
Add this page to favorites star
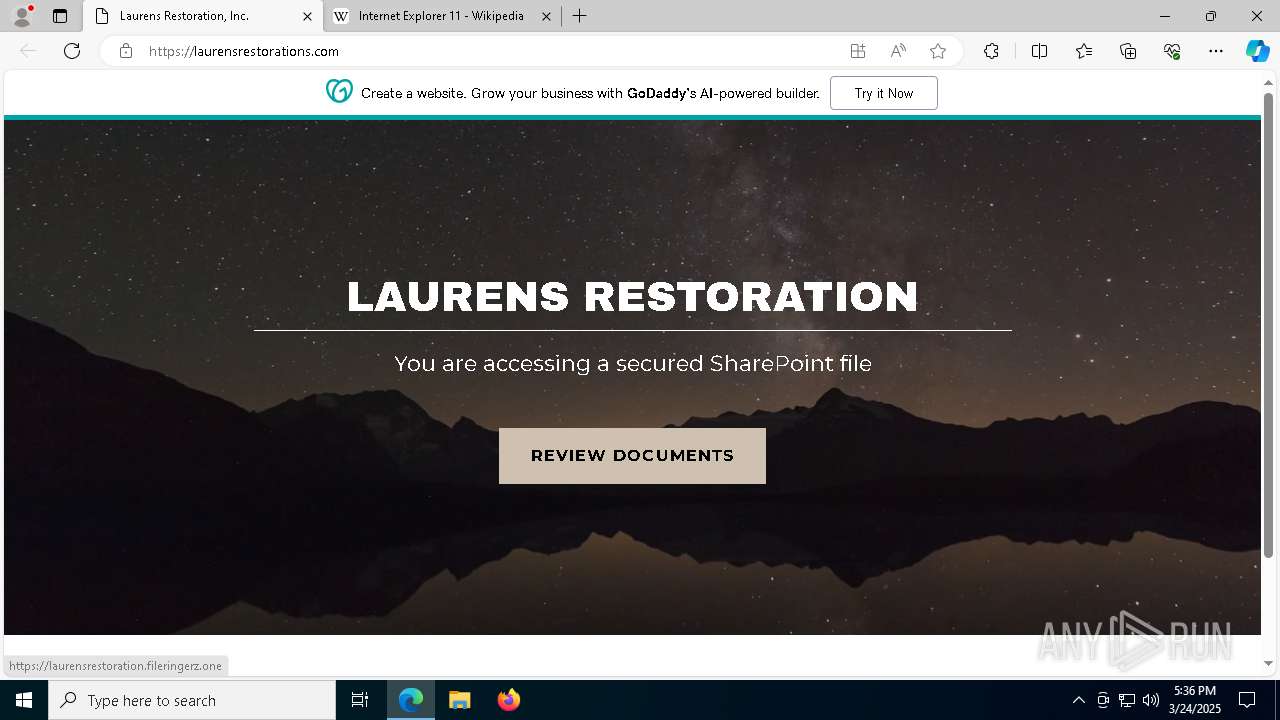(938, 51)
